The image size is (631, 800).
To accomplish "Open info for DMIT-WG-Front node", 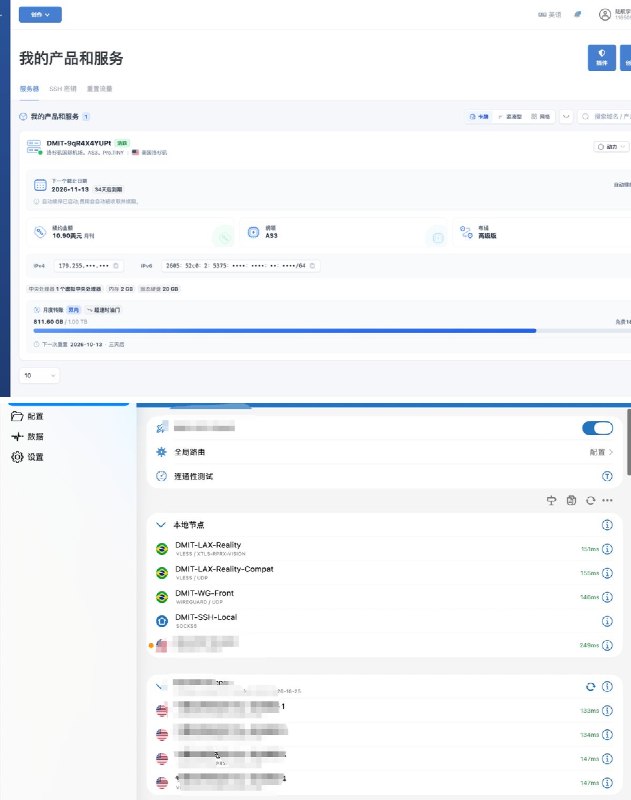I will click(x=607, y=597).
